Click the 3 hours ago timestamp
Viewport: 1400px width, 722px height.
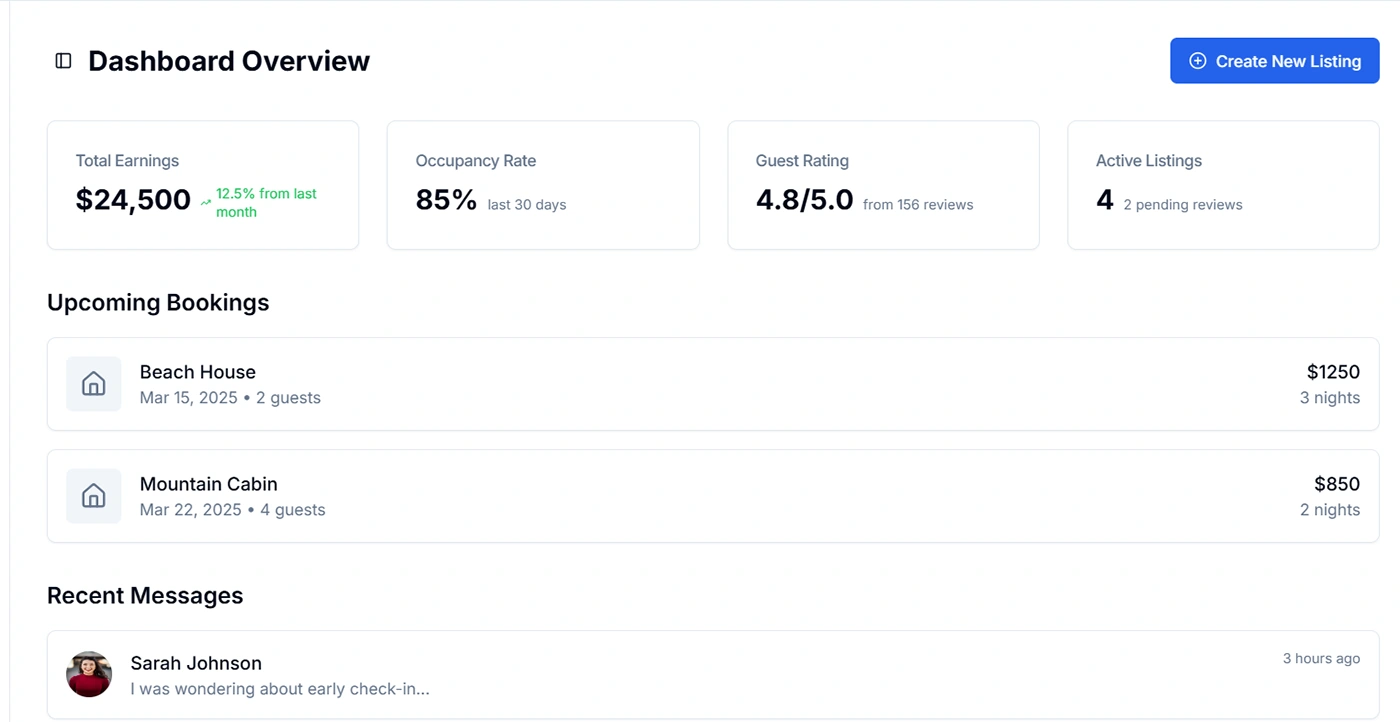[1321, 658]
